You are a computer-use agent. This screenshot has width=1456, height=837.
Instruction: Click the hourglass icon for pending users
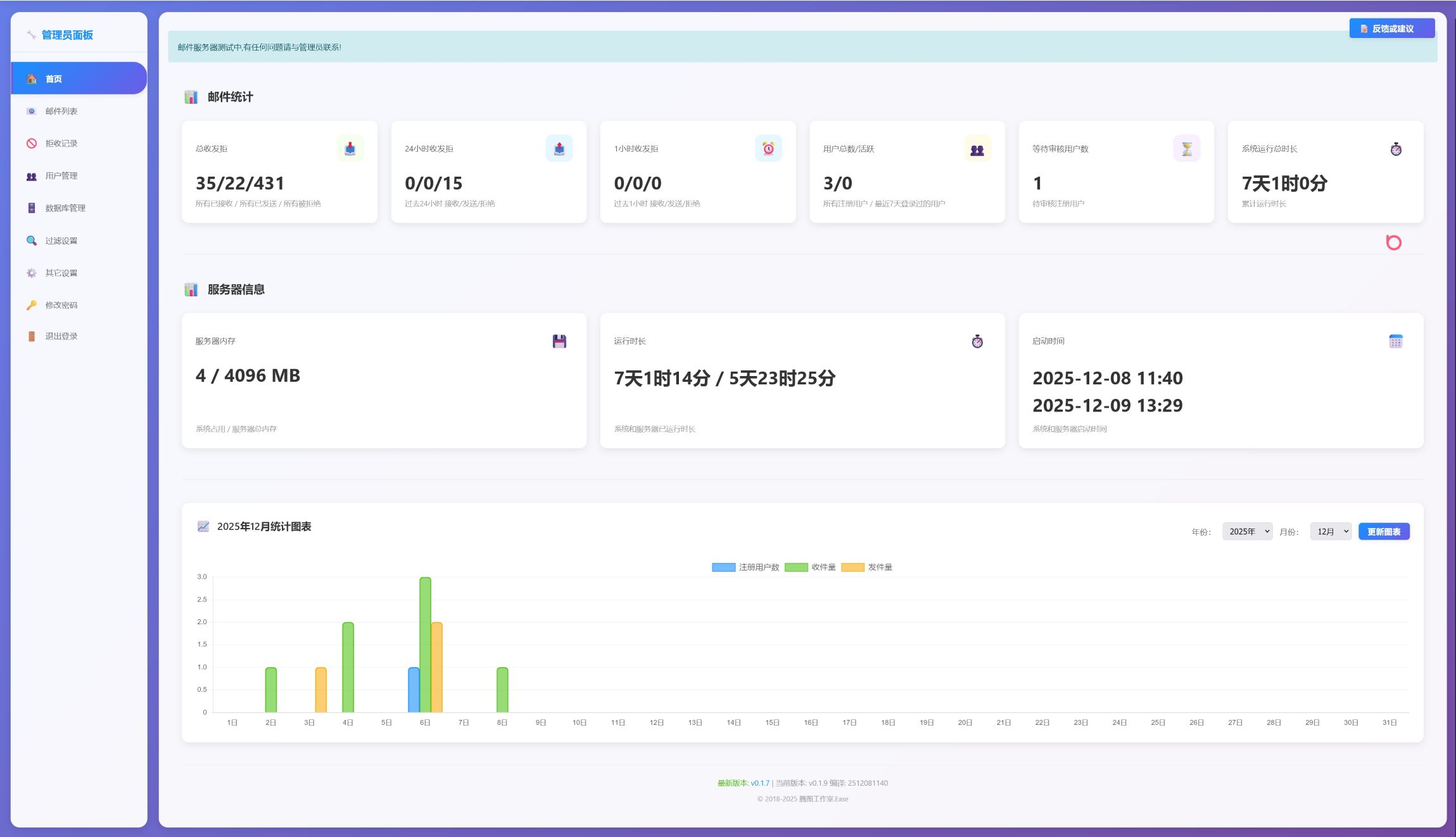[1186, 149]
